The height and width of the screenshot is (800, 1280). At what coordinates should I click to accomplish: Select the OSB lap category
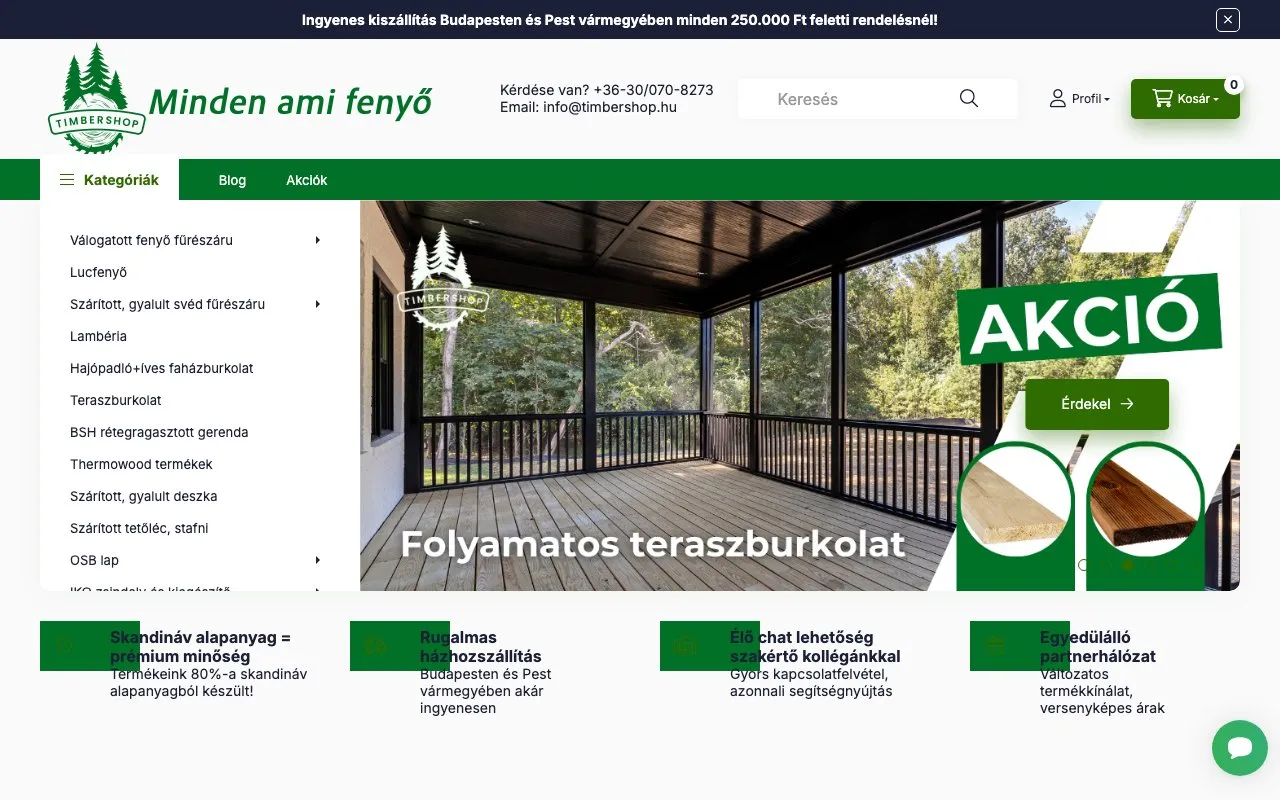coord(94,560)
